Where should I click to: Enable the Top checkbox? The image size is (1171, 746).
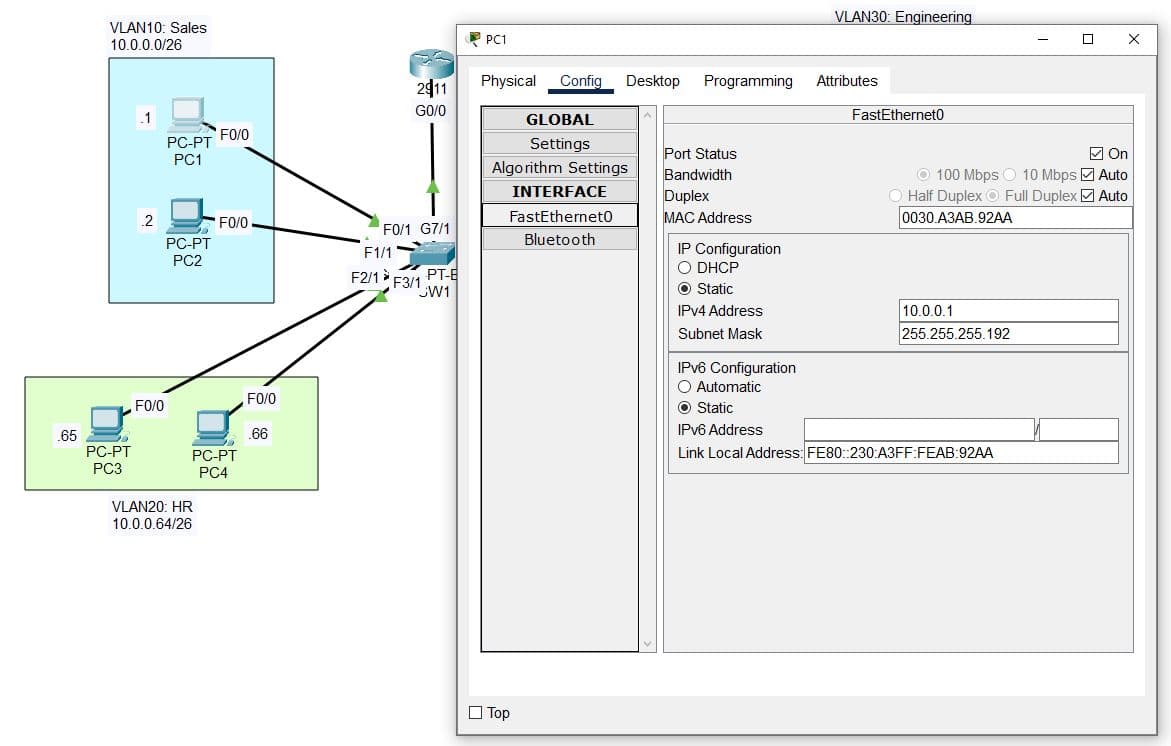click(476, 713)
